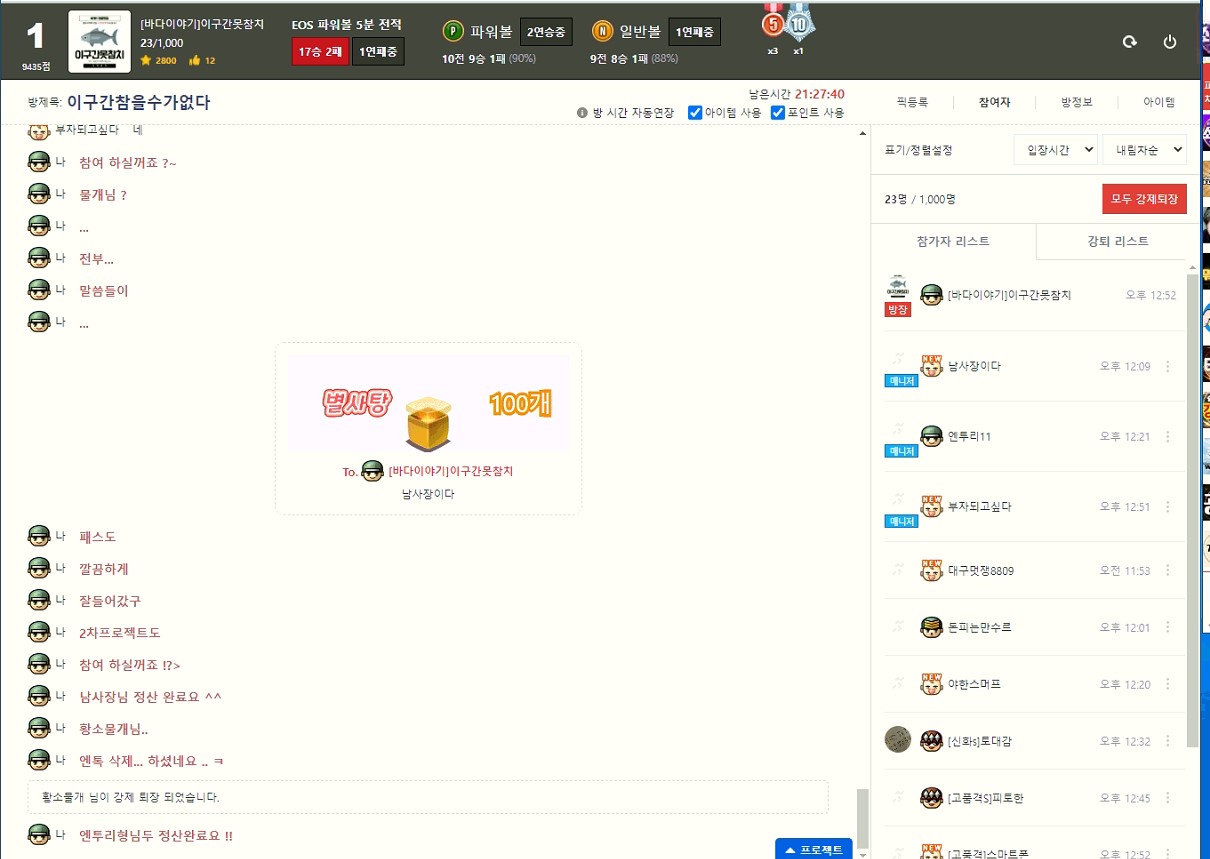This screenshot has height=859, width=1210.
Task: Open the 내림차순 order dropdown
Action: [1144, 149]
